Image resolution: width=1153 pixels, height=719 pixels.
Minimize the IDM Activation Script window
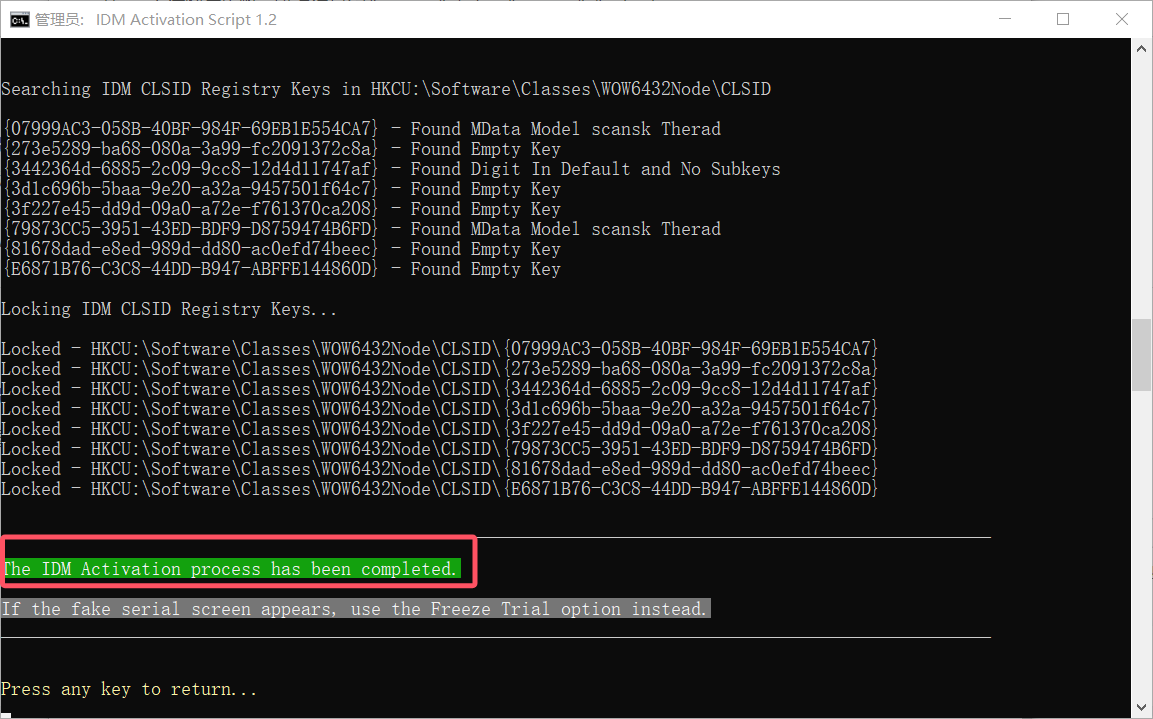(x=1005, y=19)
